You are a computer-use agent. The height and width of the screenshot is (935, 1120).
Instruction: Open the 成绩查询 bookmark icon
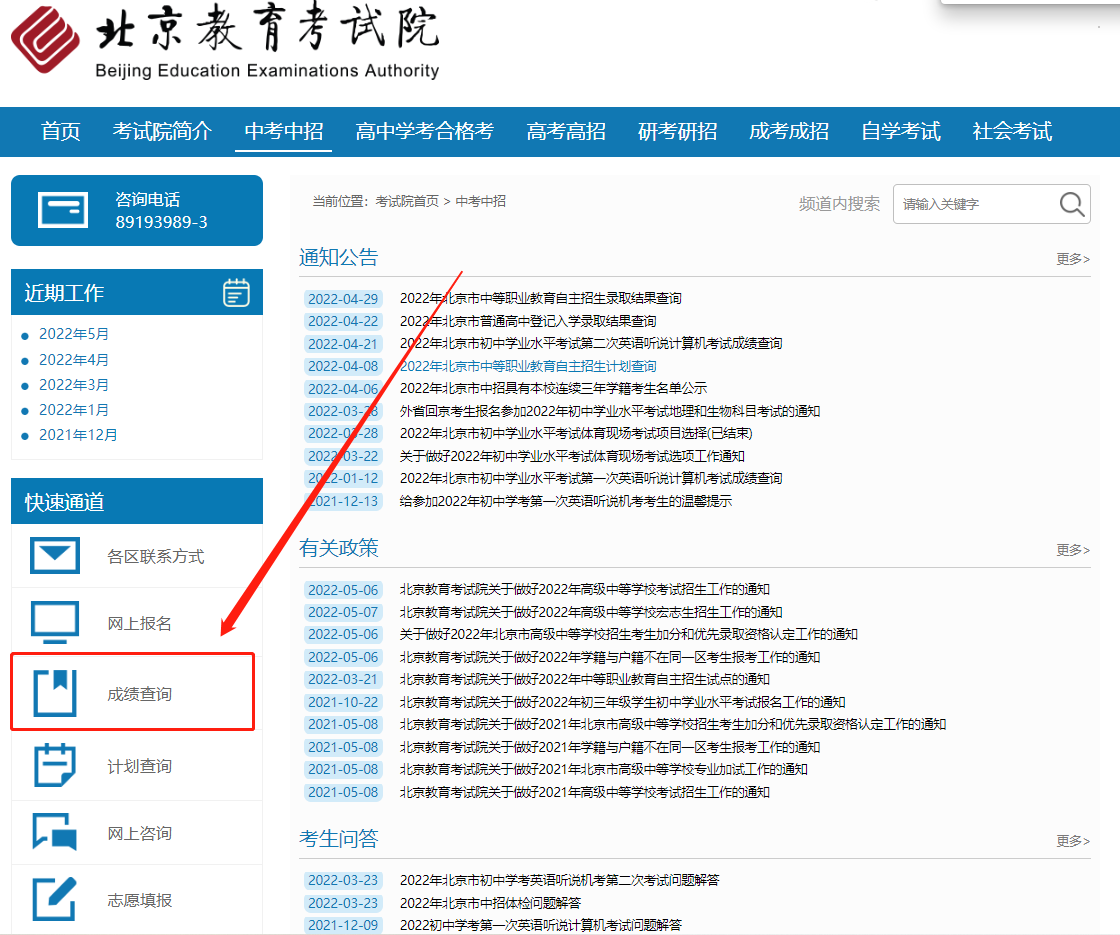click(55, 693)
